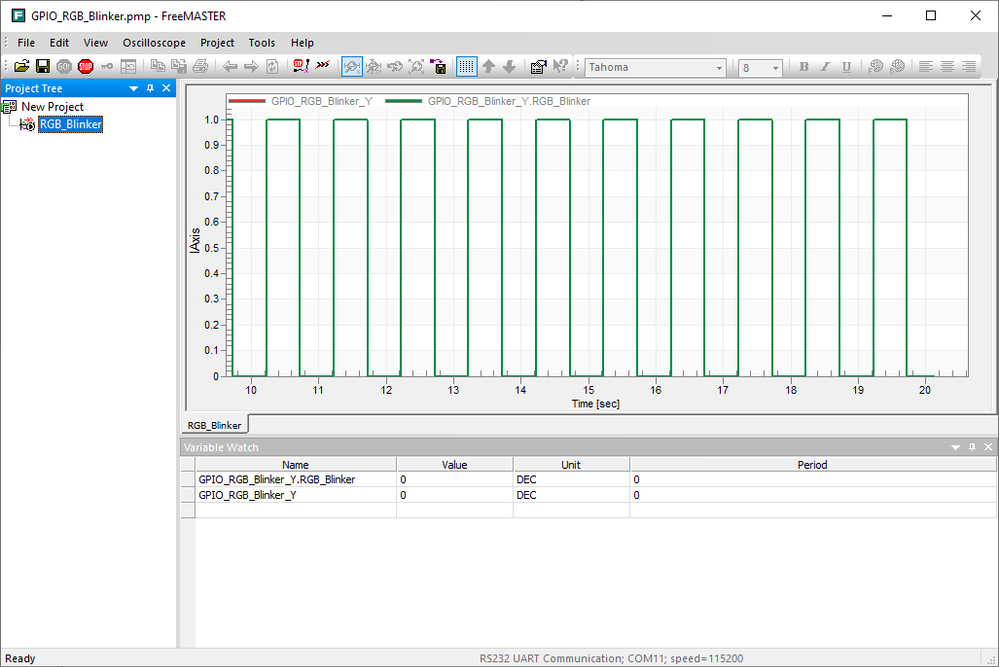Select New Project in the tree
The width and height of the screenshot is (999, 667).
(x=52, y=106)
